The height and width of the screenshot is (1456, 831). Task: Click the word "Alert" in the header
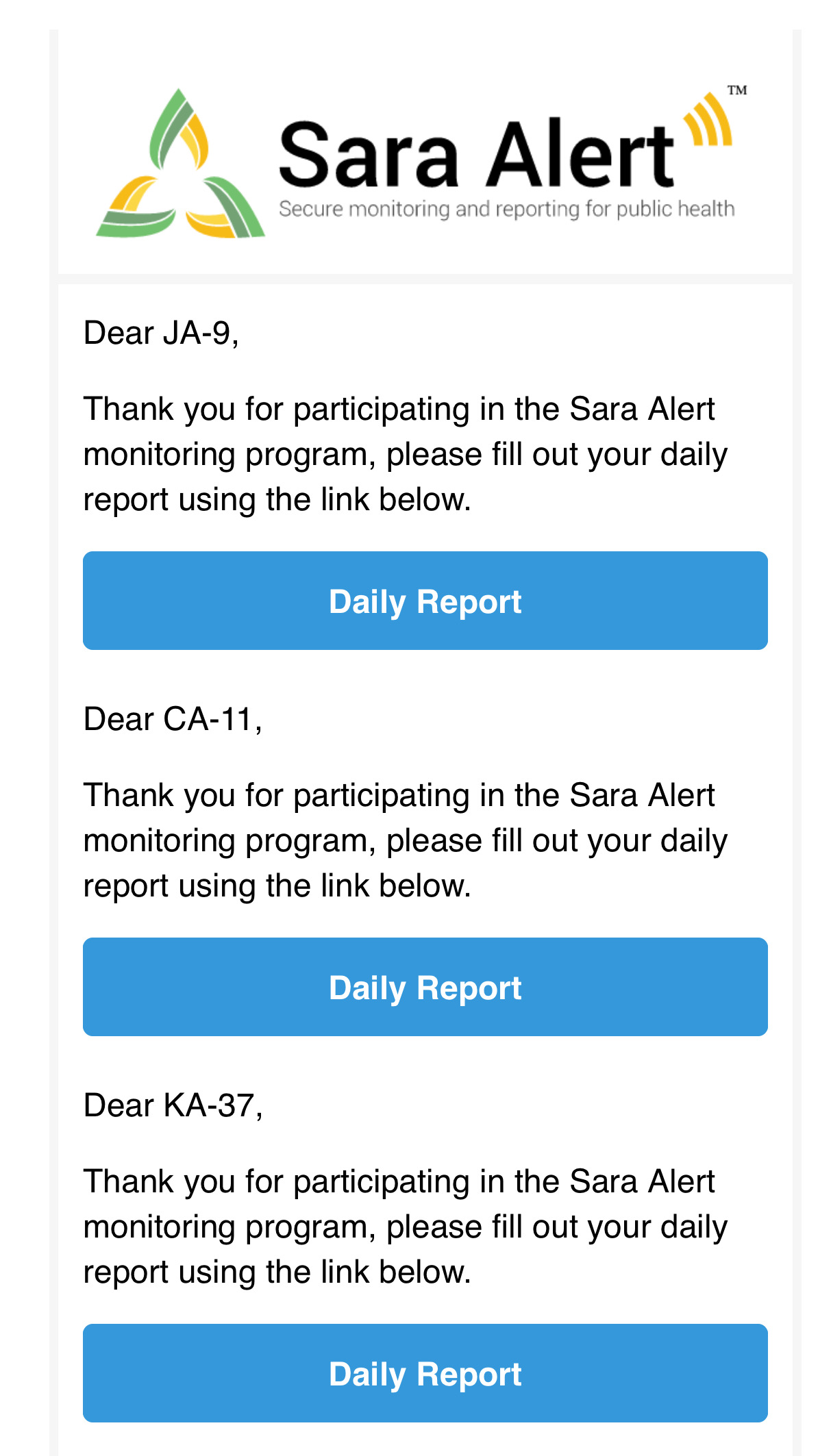(580, 153)
